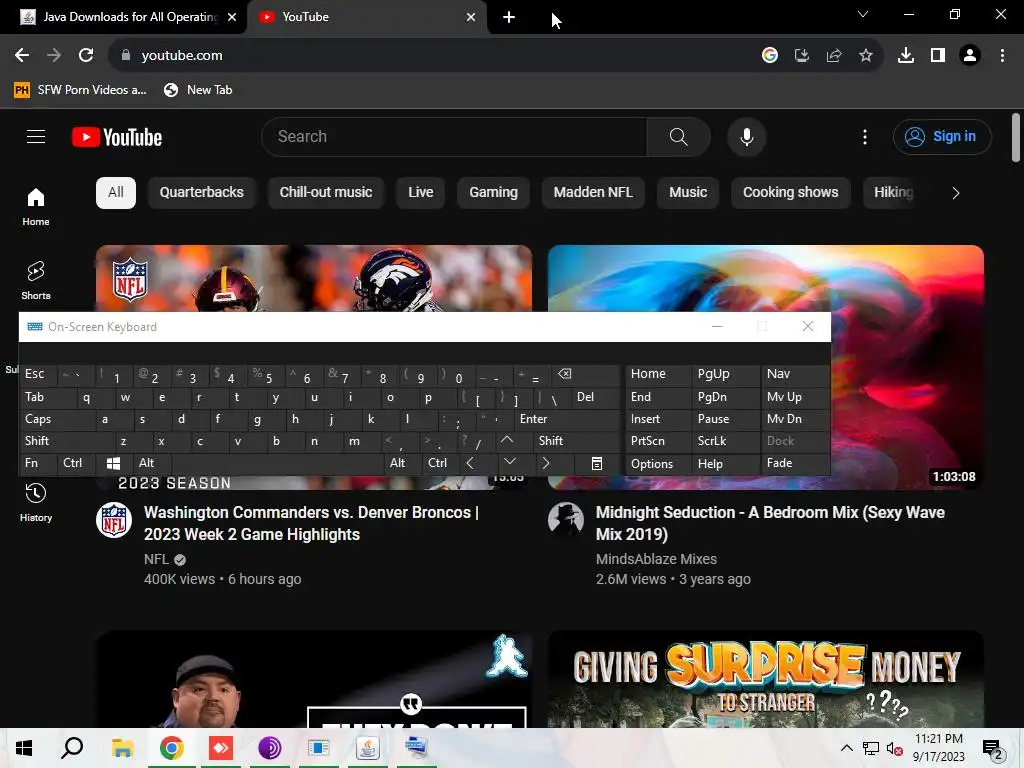Viewport: 1024px width, 768px height.
Task: Open Shorts from the sidebar
Action: 36,281
